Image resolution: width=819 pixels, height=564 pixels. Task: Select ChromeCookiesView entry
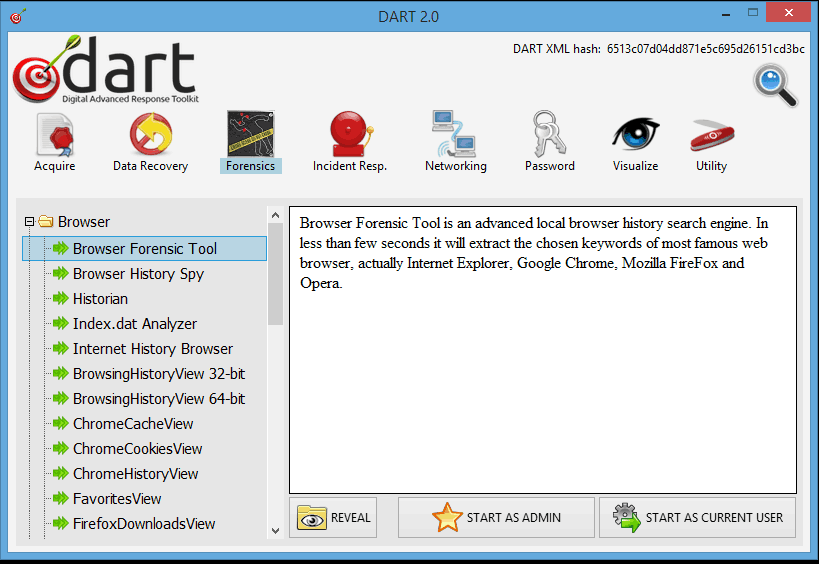tap(137, 449)
